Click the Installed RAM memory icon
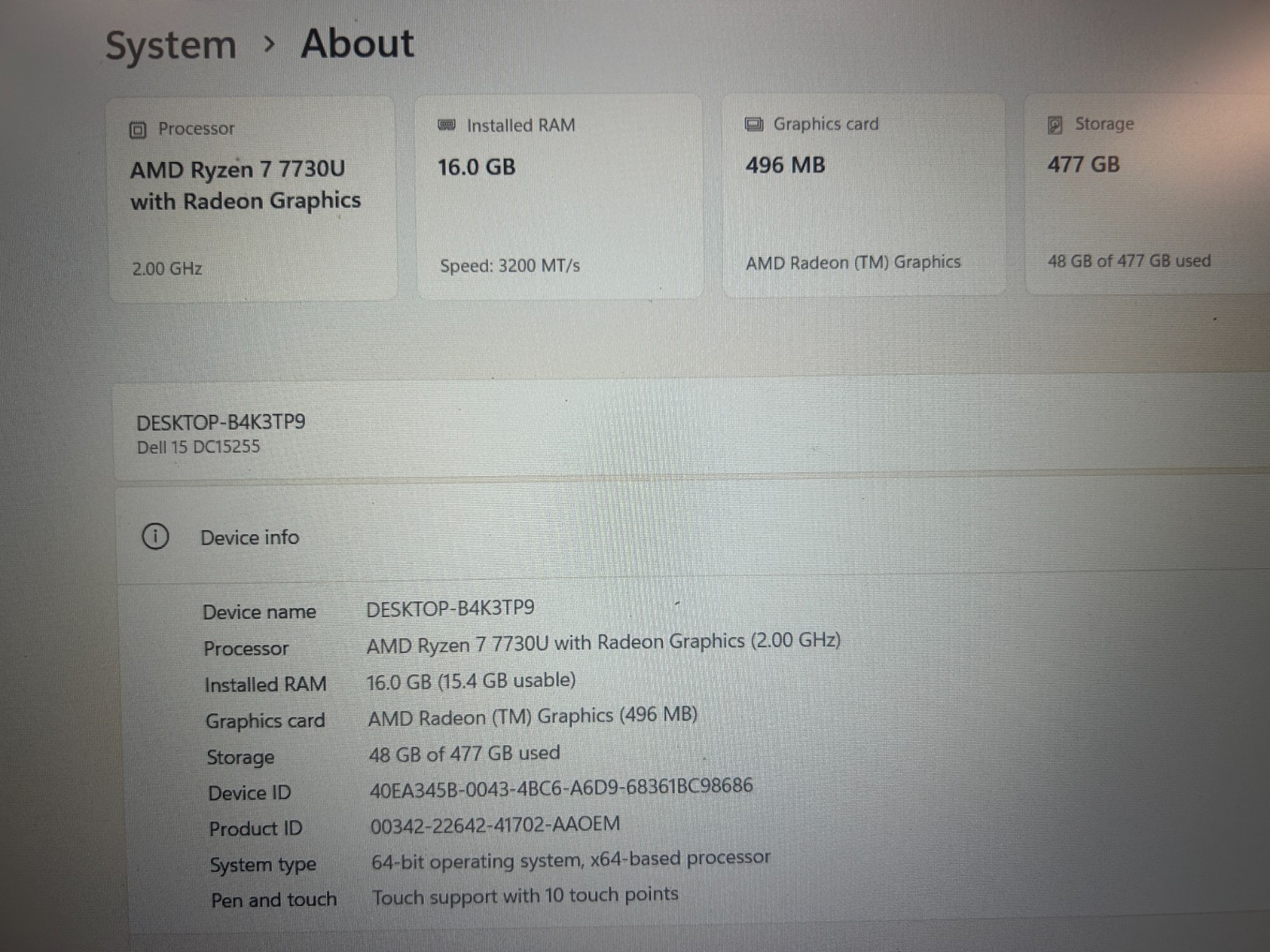 [x=447, y=125]
